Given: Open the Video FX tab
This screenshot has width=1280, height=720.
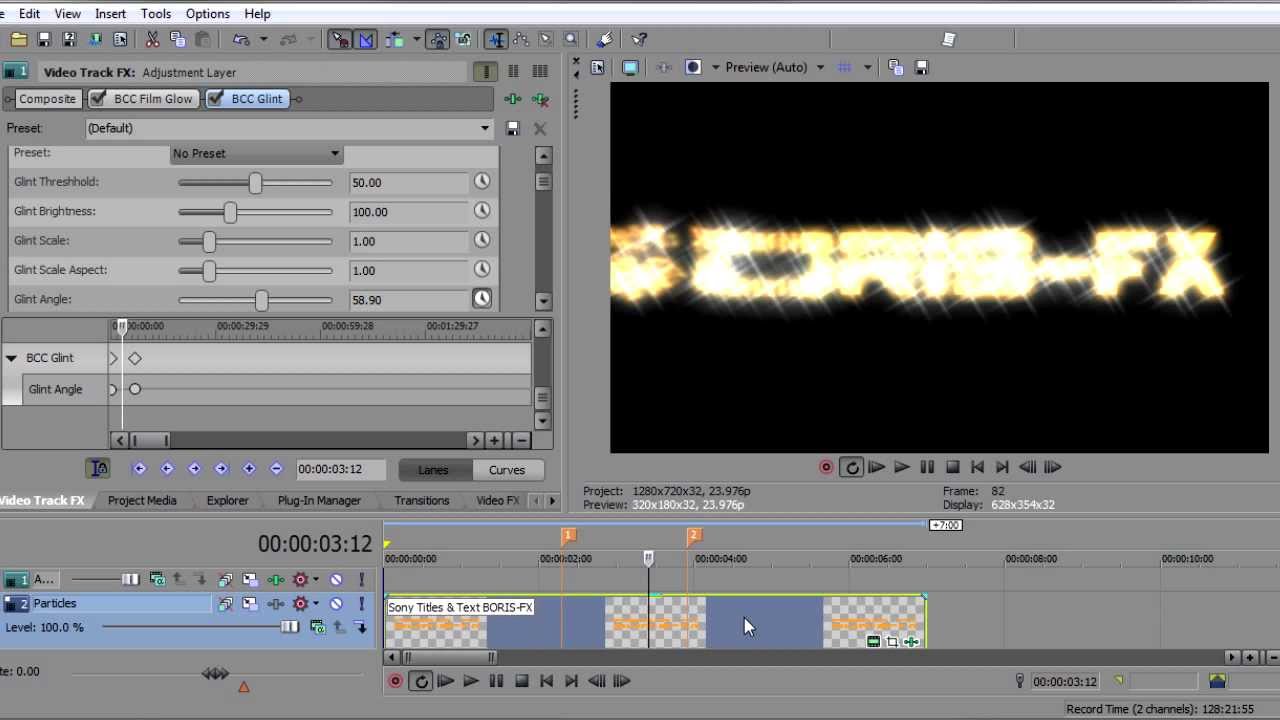Looking at the screenshot, I should click(x=497, y=500).
